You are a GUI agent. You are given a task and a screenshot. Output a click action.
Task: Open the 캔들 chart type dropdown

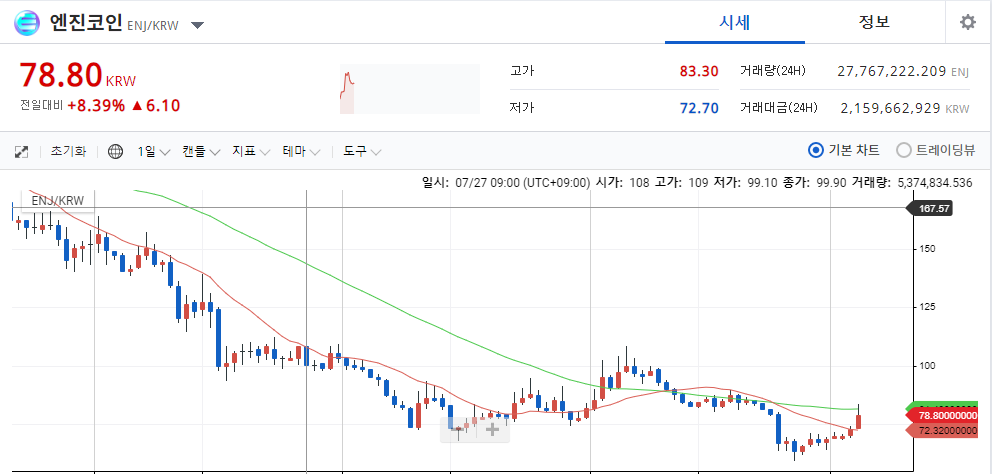[201, 152]
